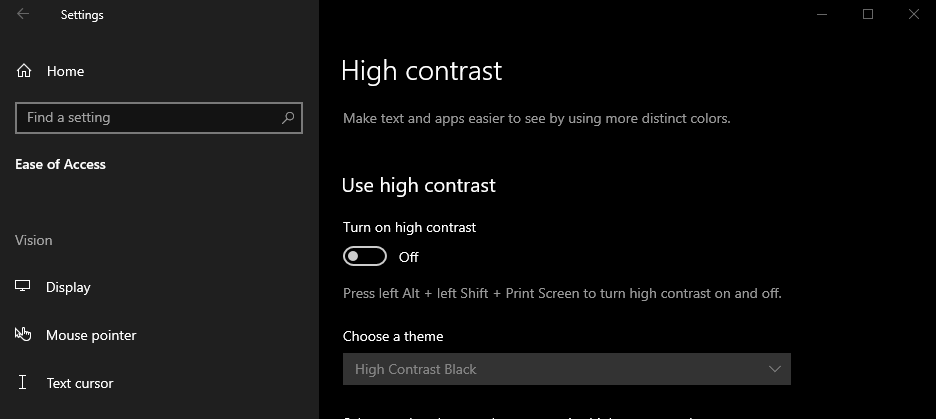Click the Home house icon

coord(24,71)
